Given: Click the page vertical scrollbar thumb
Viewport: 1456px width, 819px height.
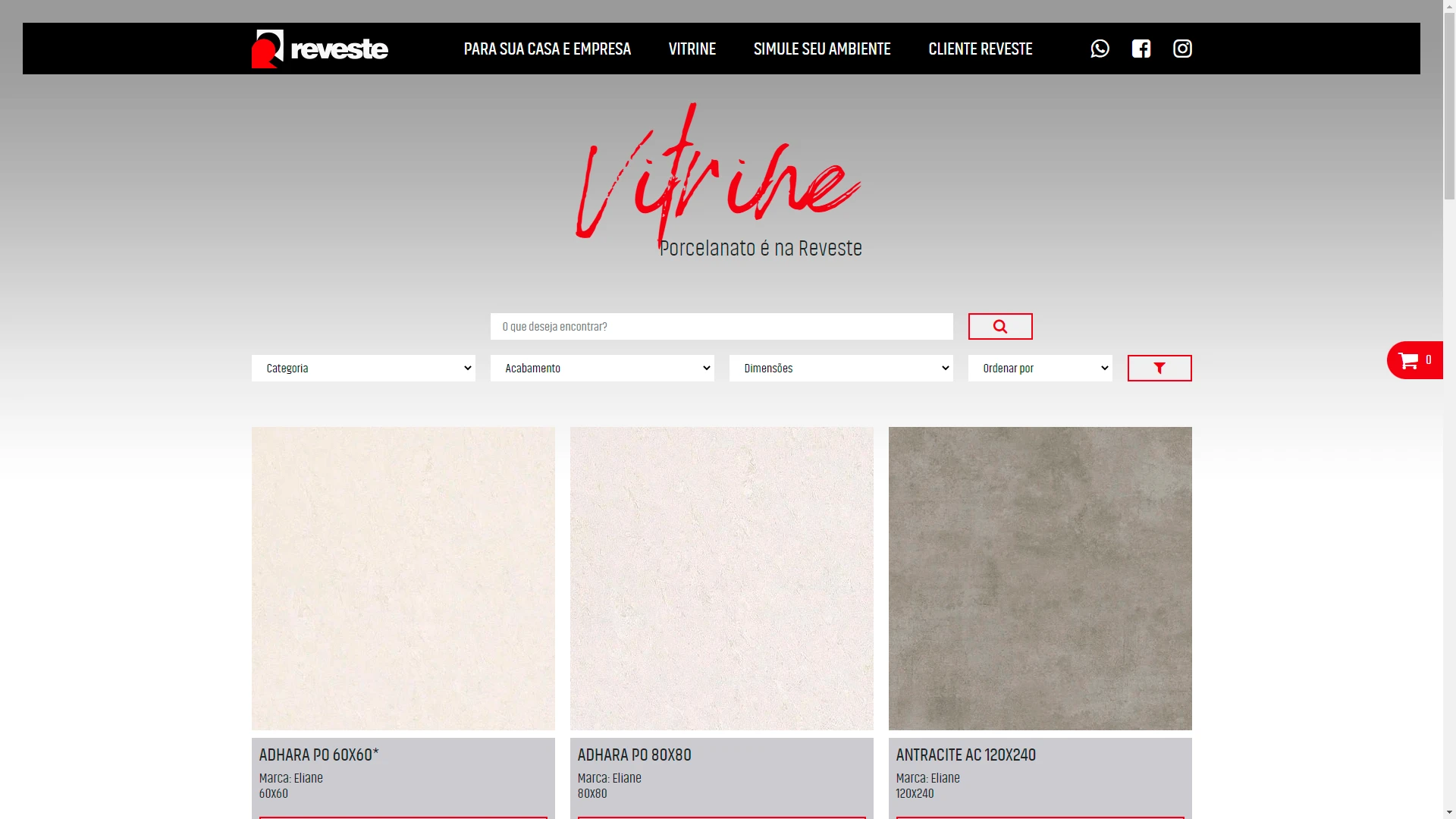Looking at the screenshot, I should (x=1449, y=106).
